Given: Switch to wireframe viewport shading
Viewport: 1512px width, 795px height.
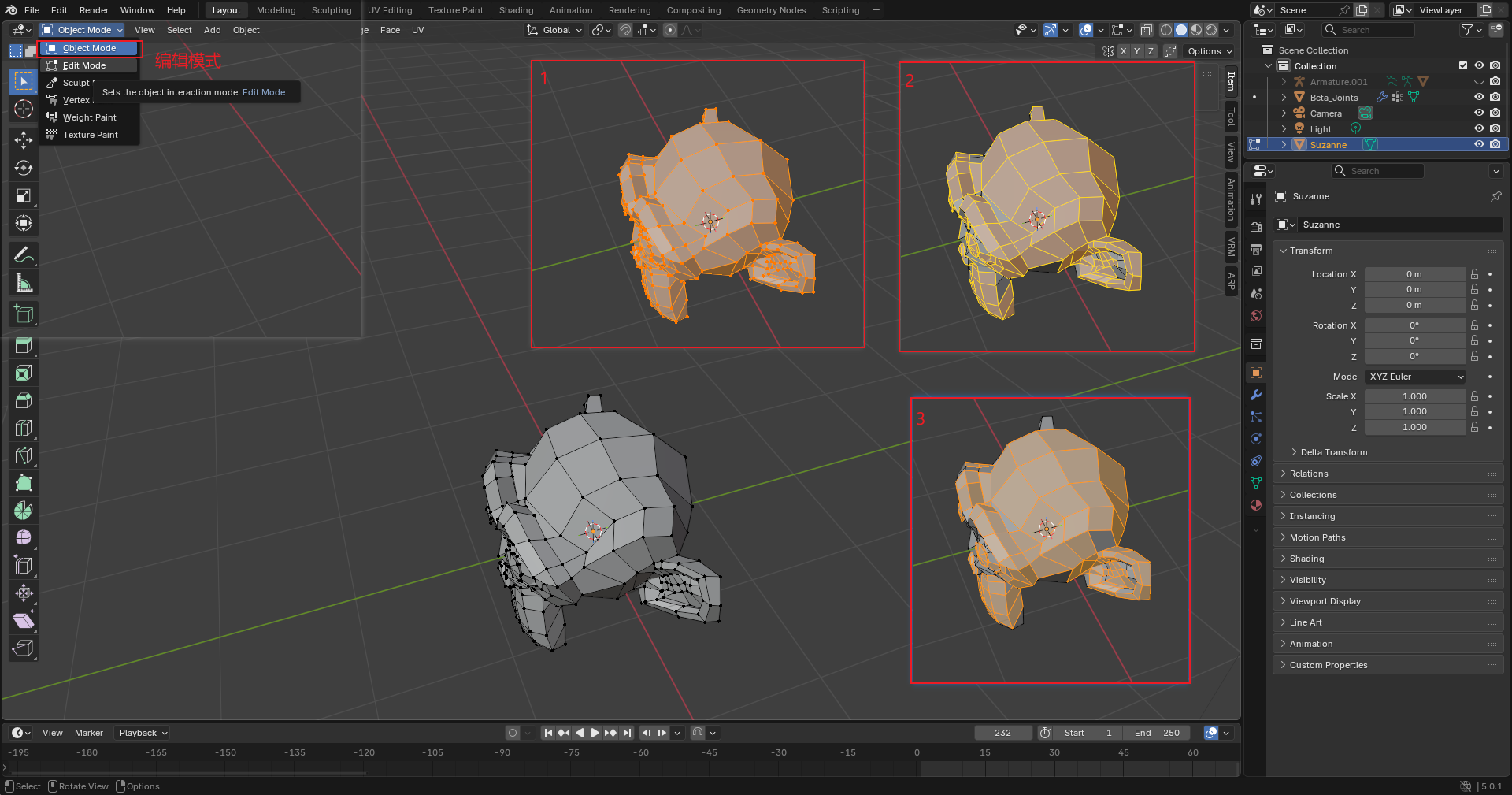Looking at the screenshot, I should [1166, 30].
